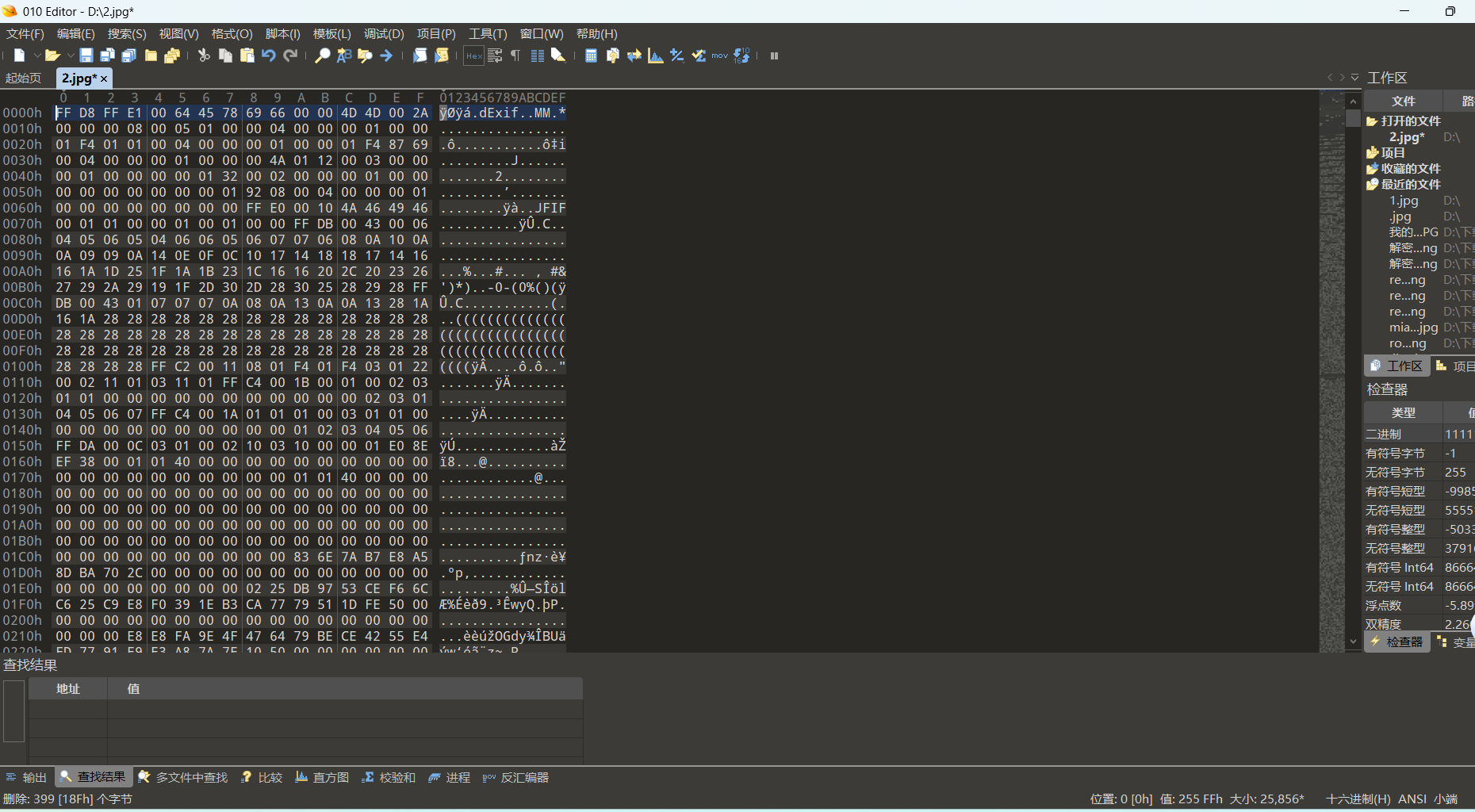Click the Save As toolbar icon

tap(108, 56)
